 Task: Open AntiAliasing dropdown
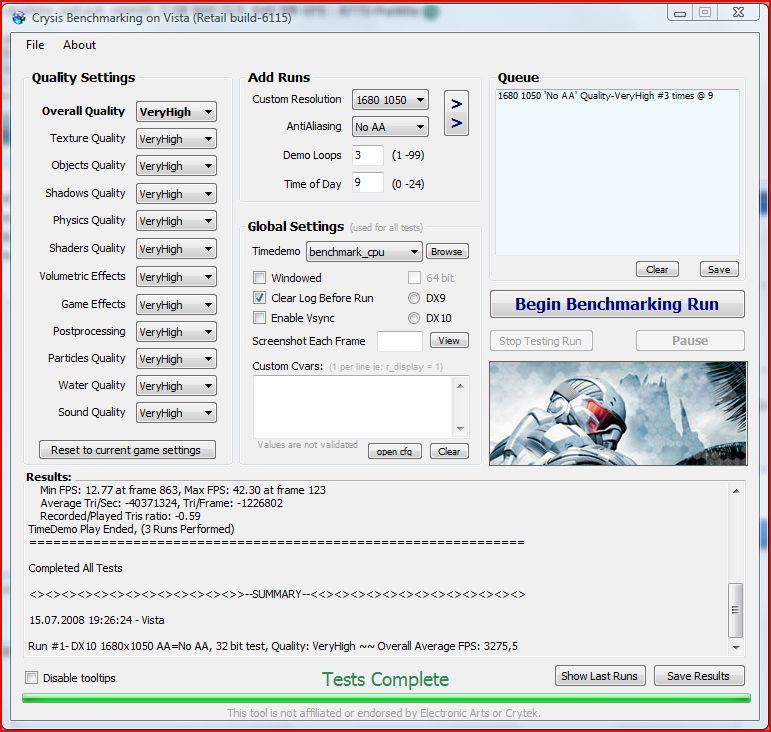click(x=390, y=127)
